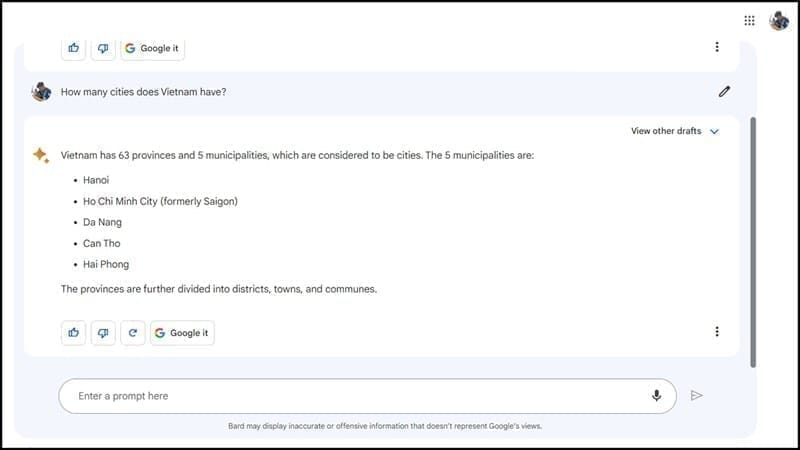Open the account profile avatar

coord(779,20)
